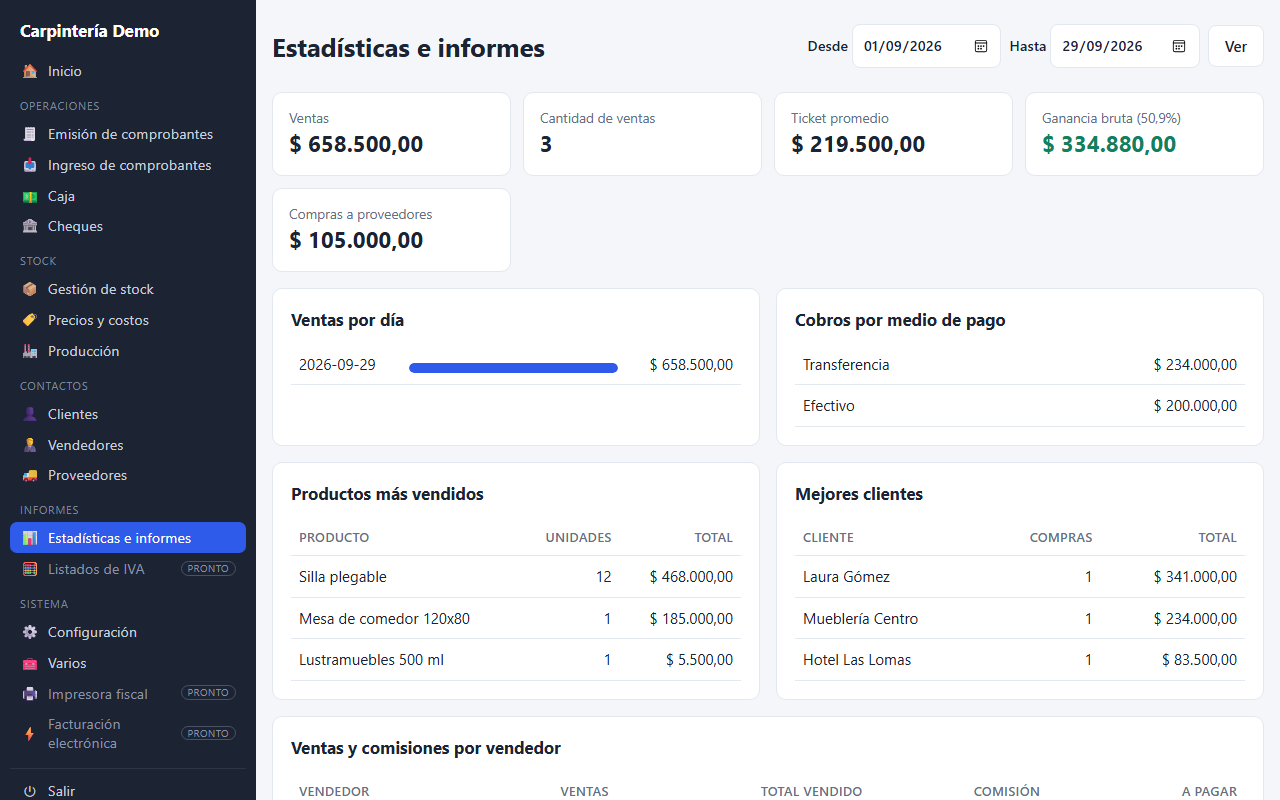1280x800 pixels.
Task: Click the Efectivo payment row label
Action: [829, 406]
